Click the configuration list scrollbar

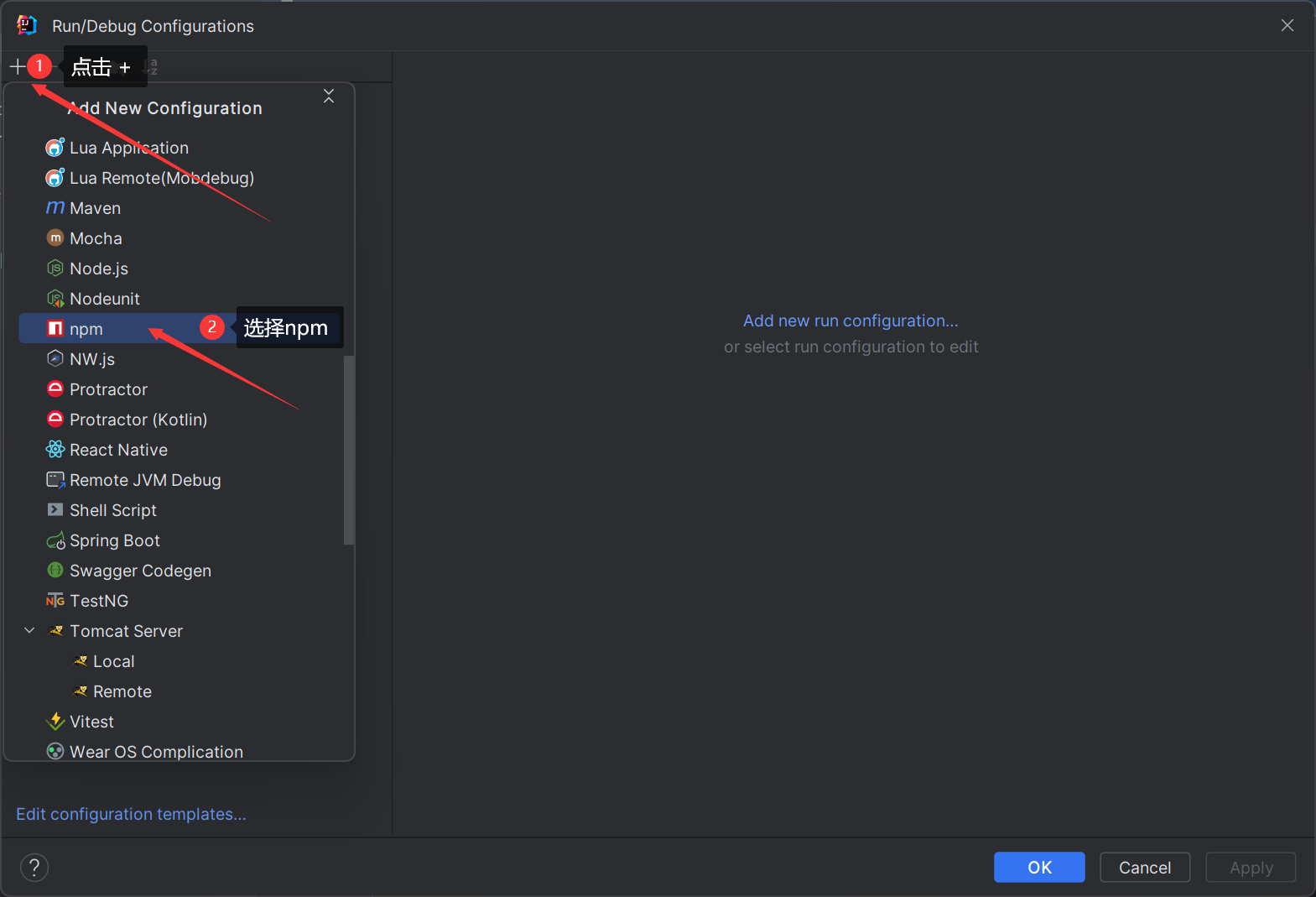[x=349, y=450]
